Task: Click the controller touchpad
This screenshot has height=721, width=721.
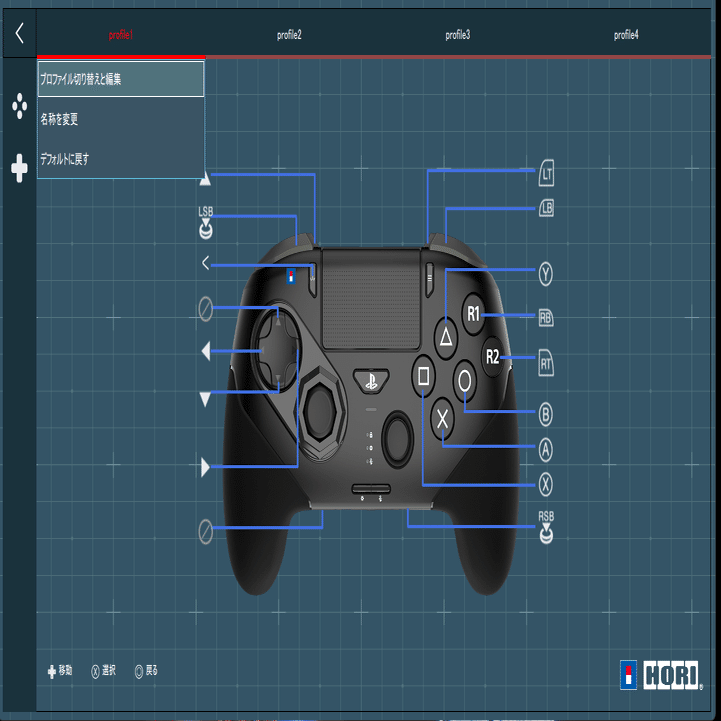Action: point(371,298)
